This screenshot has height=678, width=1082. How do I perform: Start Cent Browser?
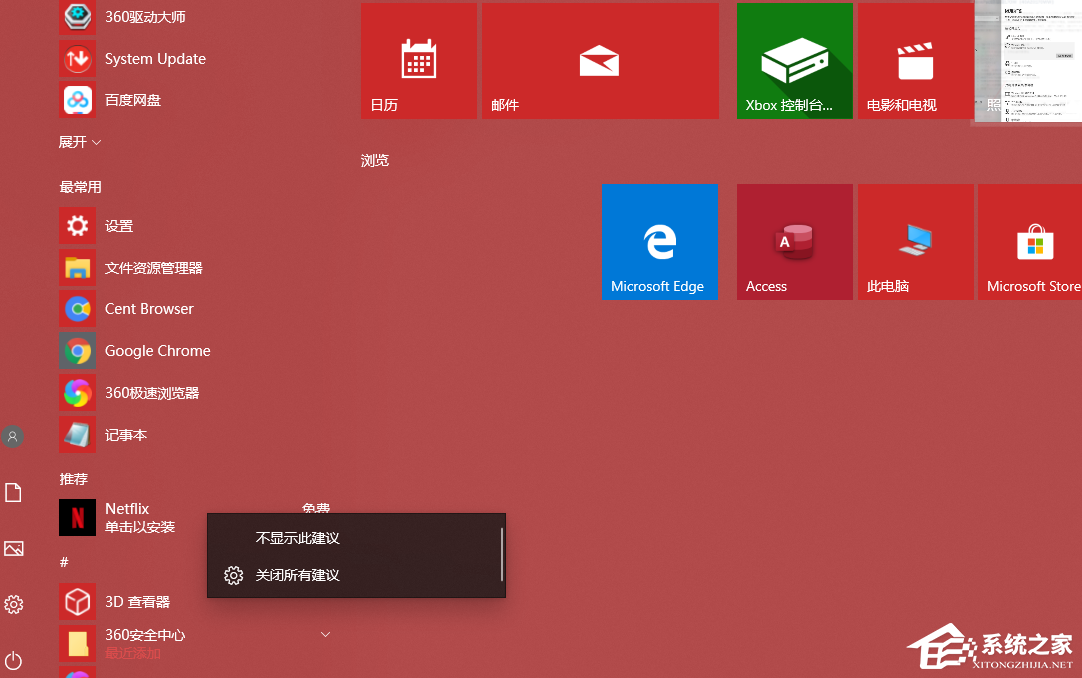[x=148, y=308]
